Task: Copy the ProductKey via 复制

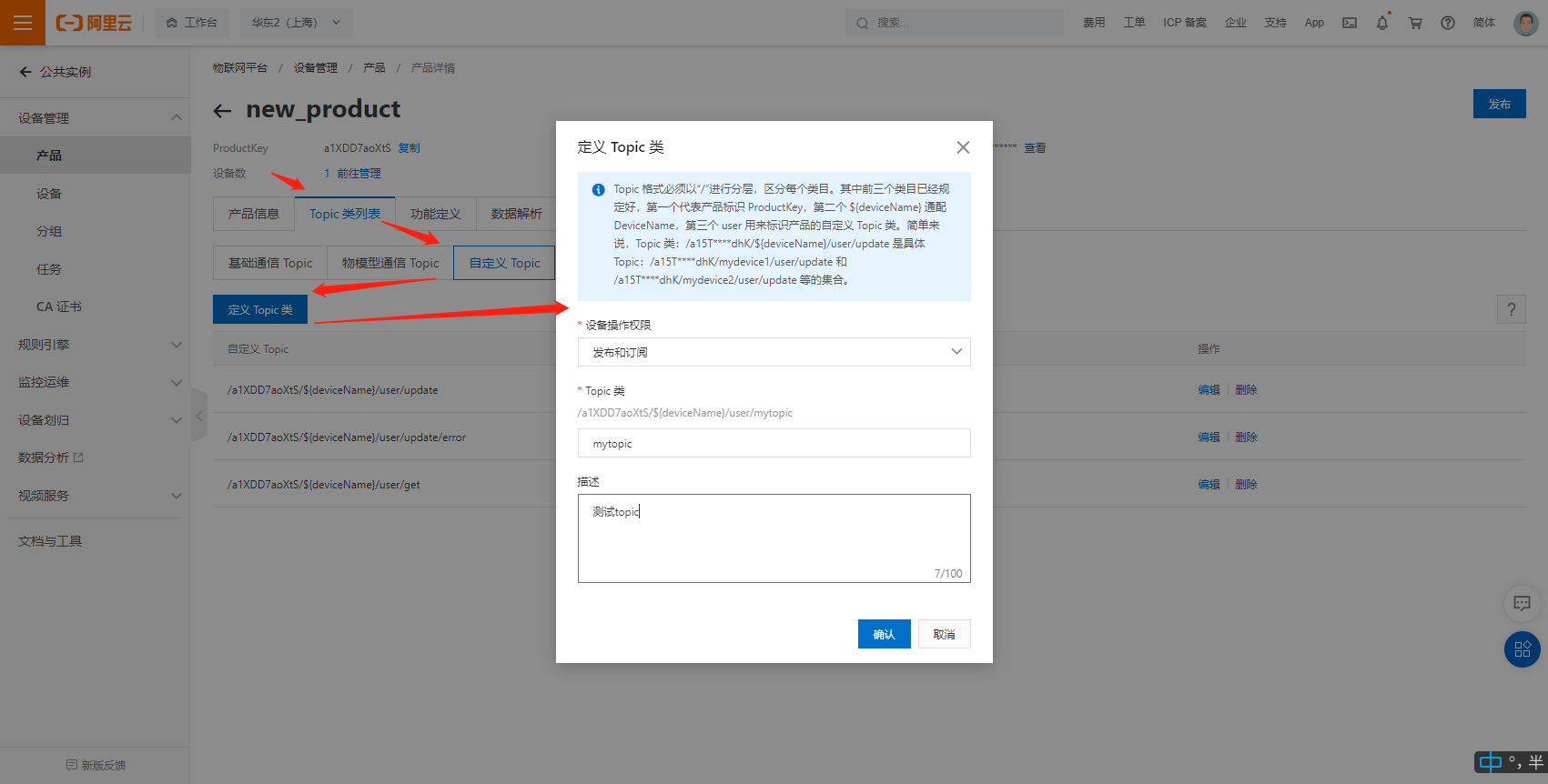Action: pyautogui.click(x=410, y=147)
